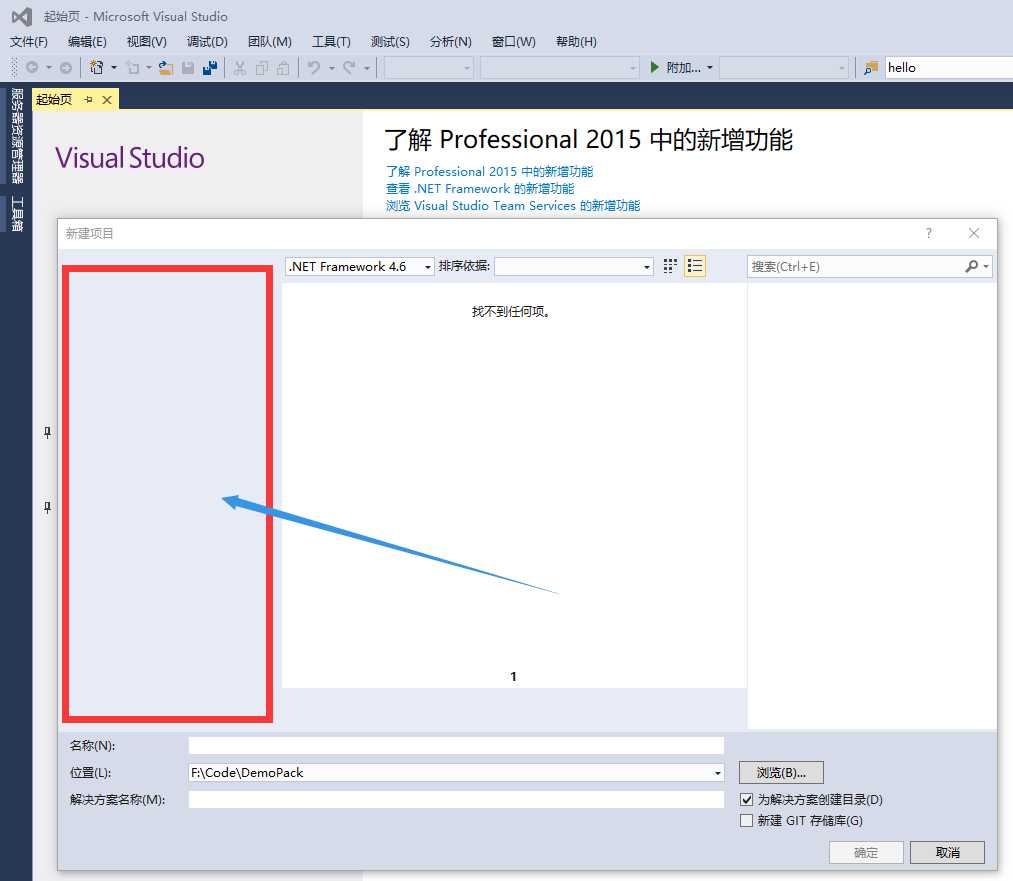Image resolution: width=1013 pixels, height=881 pixels.
Task: Open the Redo history dropdown arrow
Action: [366, 67]
